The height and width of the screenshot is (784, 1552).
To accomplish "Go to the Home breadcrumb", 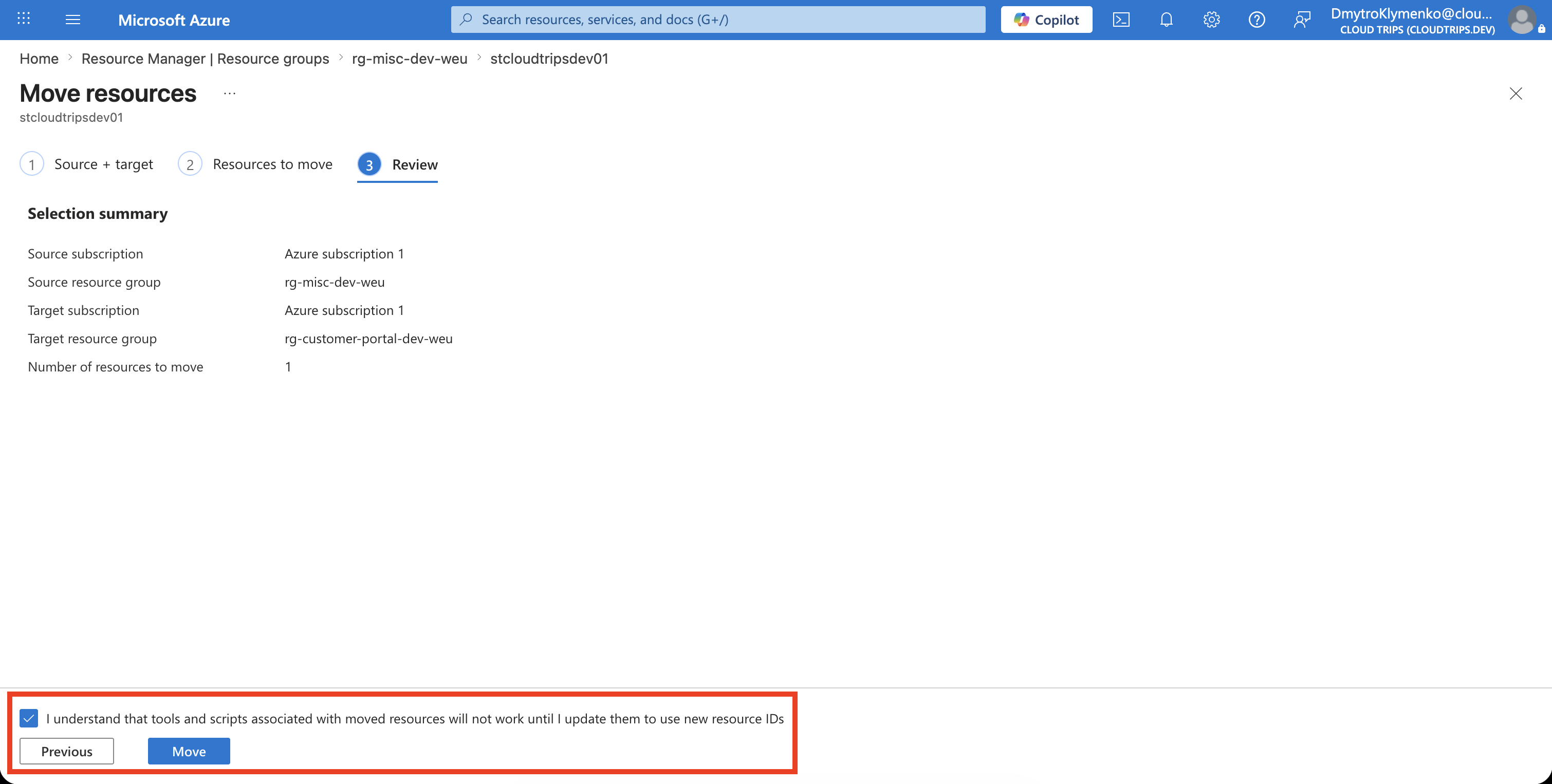I will (x=39, y=59).
